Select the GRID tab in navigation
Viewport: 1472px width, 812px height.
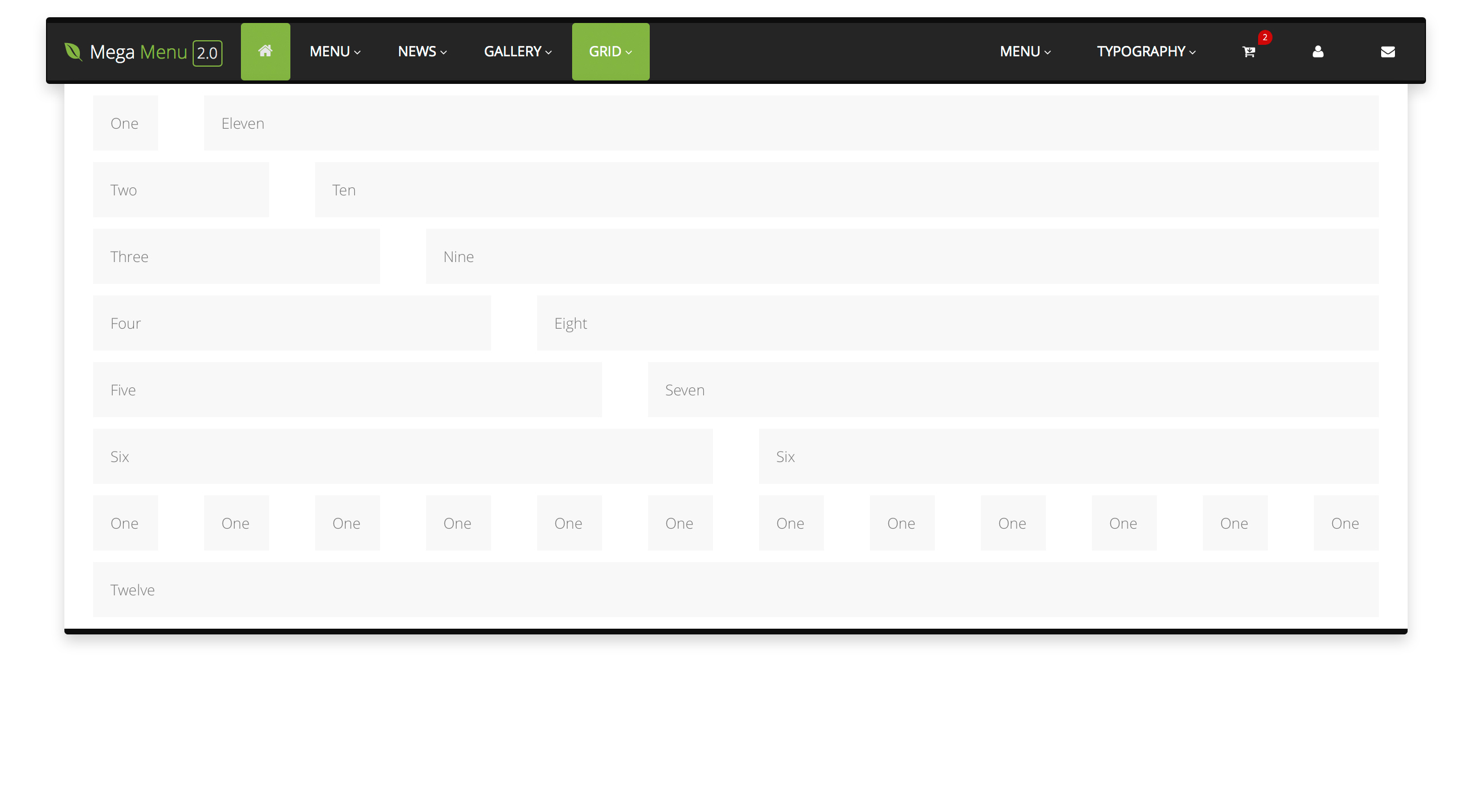pyautogui.click(x=610, y=51)
